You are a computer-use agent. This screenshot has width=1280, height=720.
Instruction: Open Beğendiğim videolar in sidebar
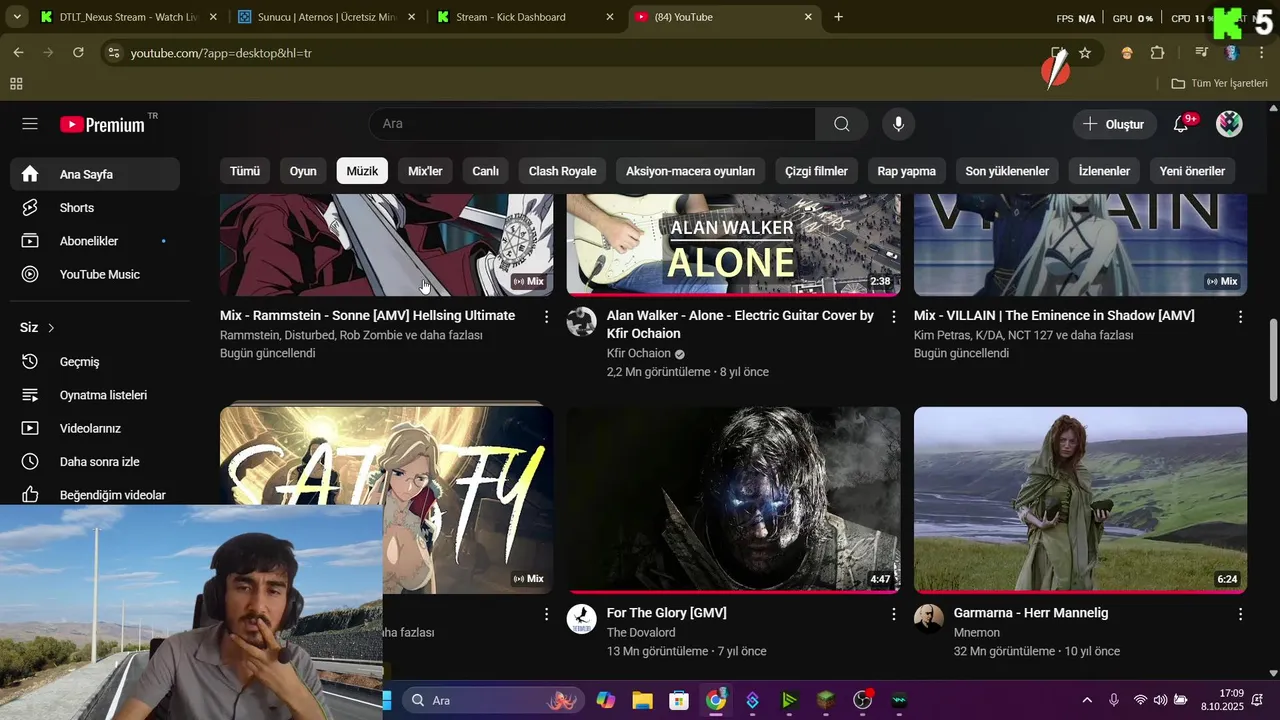[x=95, y=495]
